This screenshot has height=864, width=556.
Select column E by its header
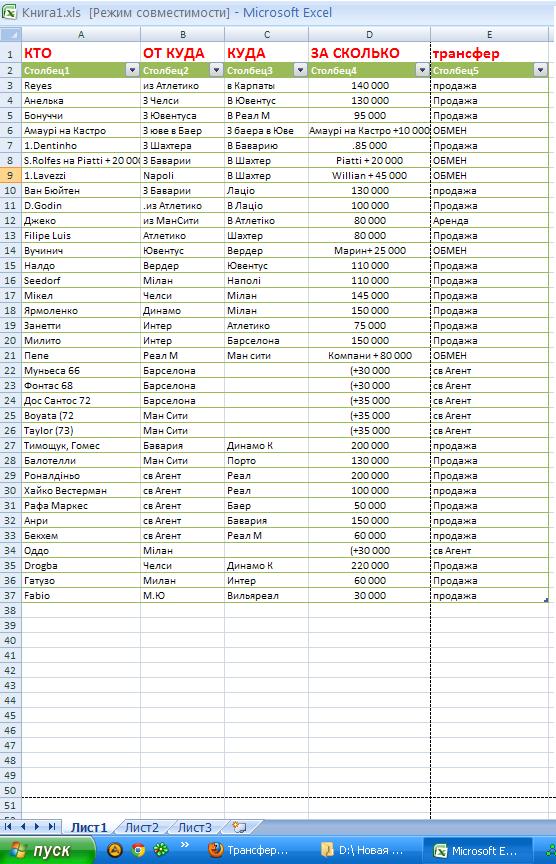489,35
